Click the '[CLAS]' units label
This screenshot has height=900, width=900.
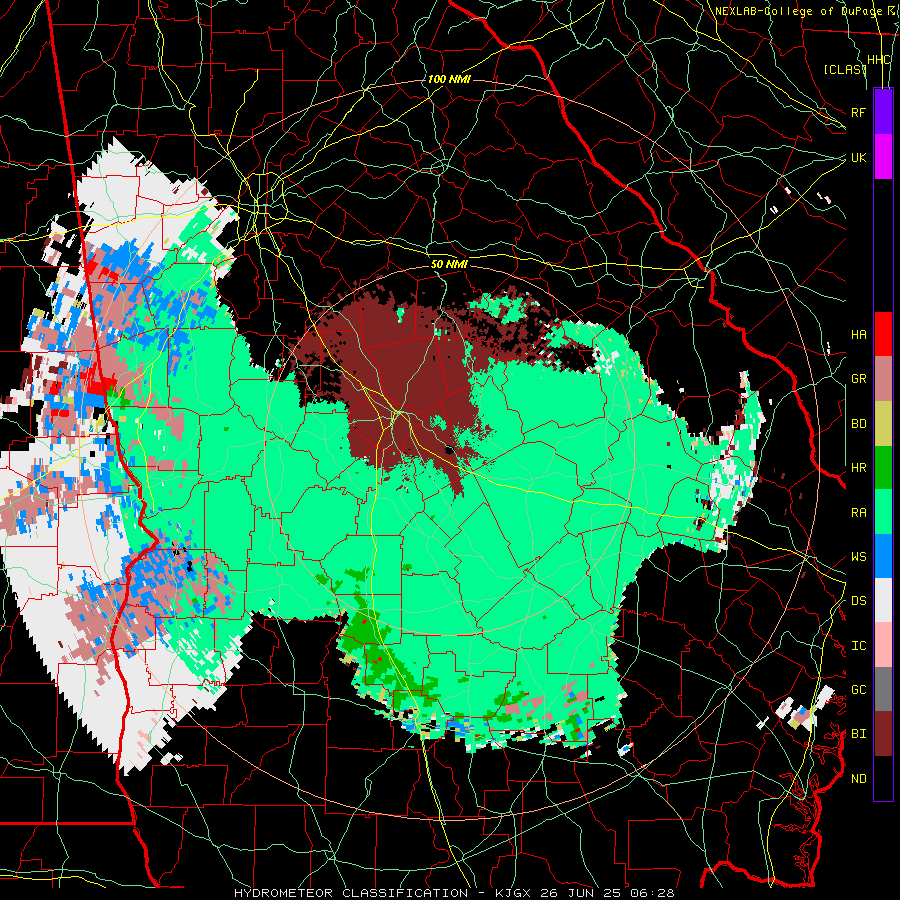(844, 69)
